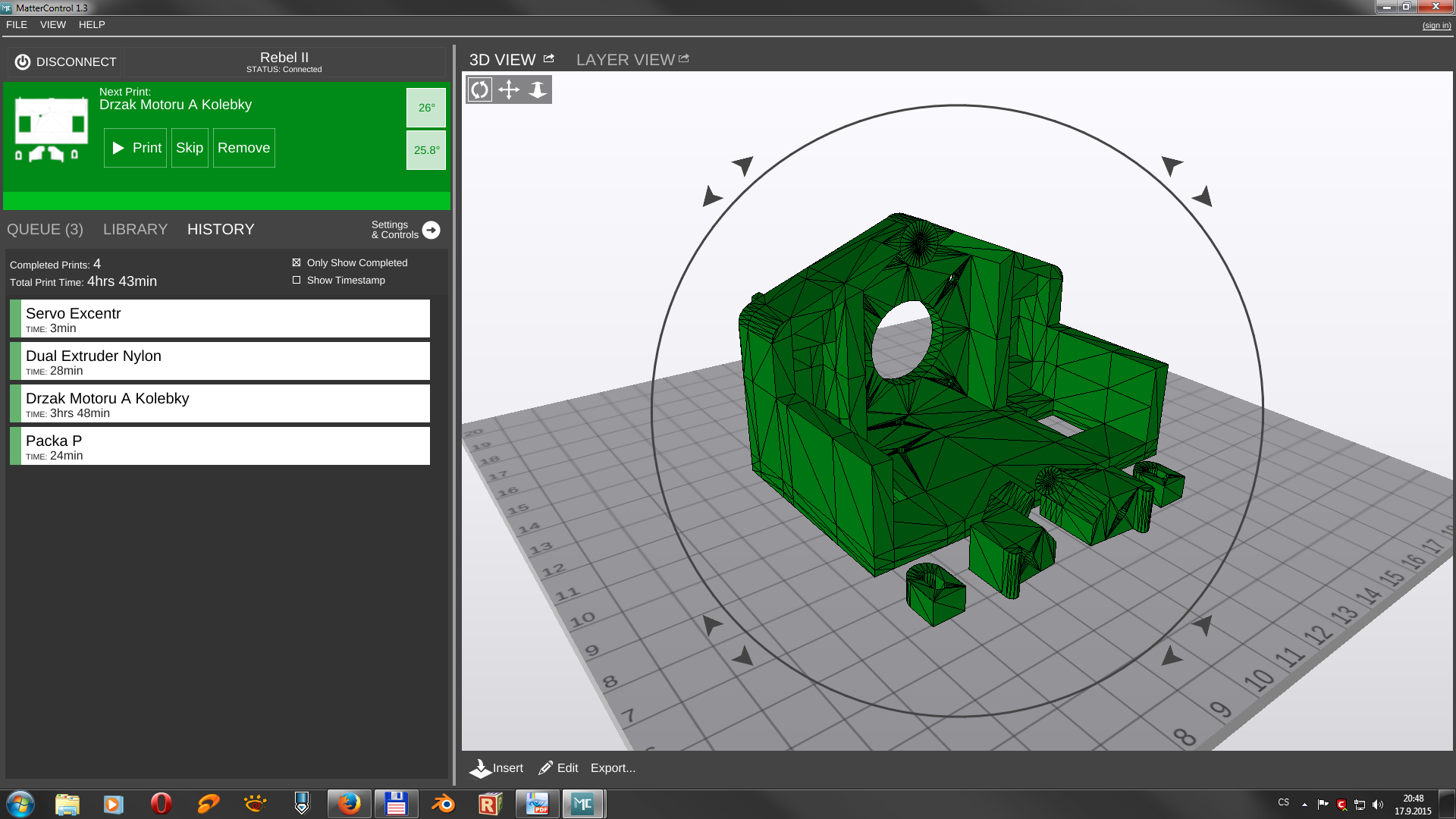Pop out the Layer View window
Viewport: 1456px width, 819px height.
[x=684, y=58]
